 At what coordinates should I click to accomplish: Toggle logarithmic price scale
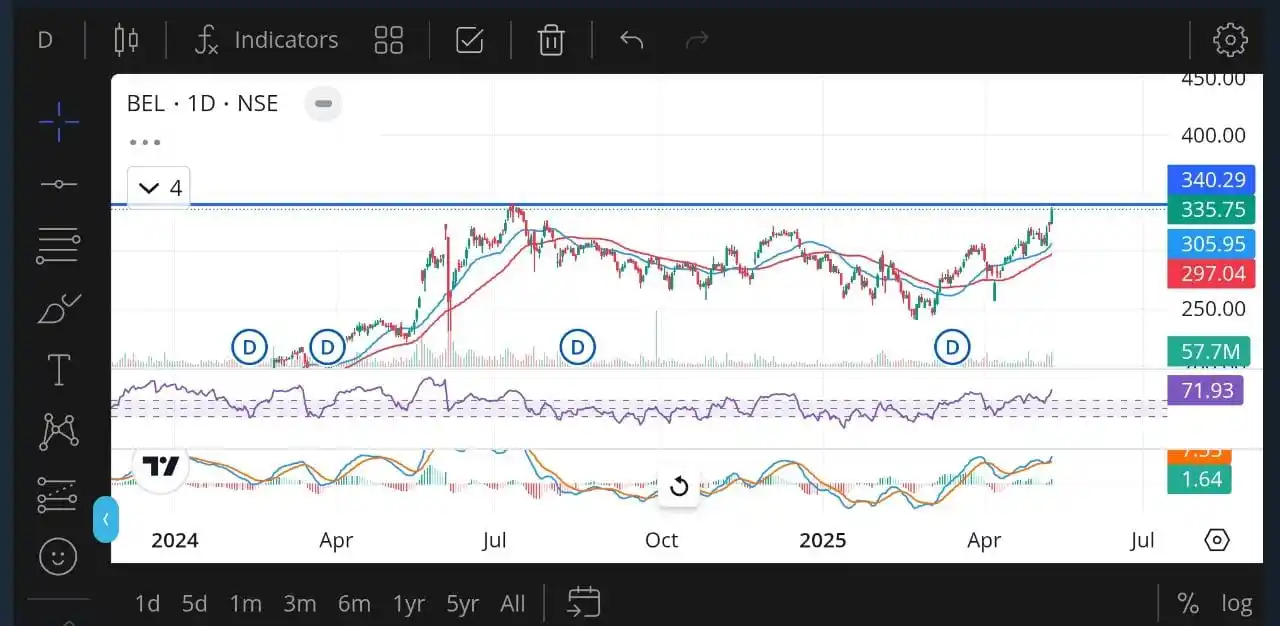pos(1237,604)
